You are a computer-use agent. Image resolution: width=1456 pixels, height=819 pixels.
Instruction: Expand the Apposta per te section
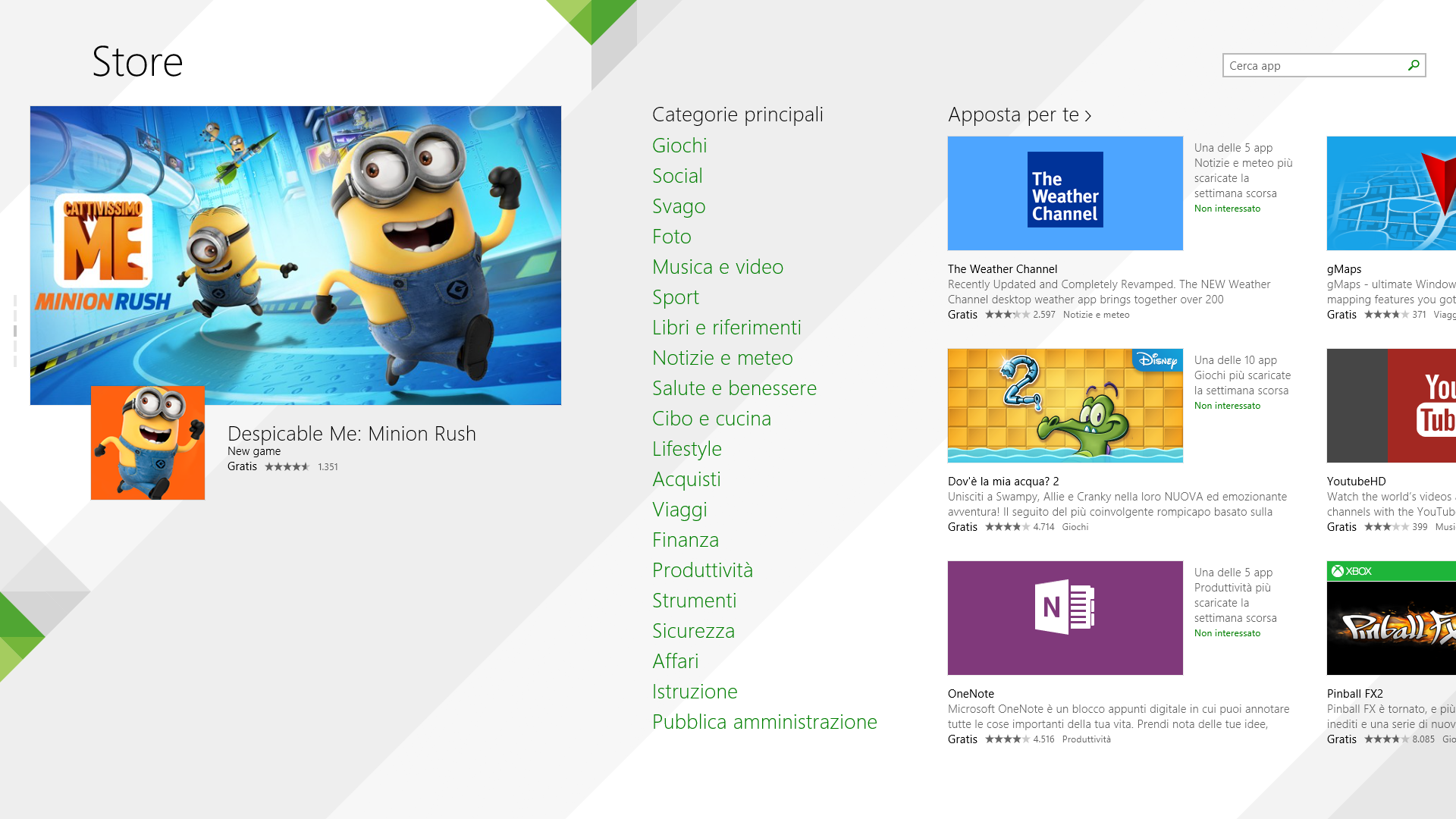1019,115
